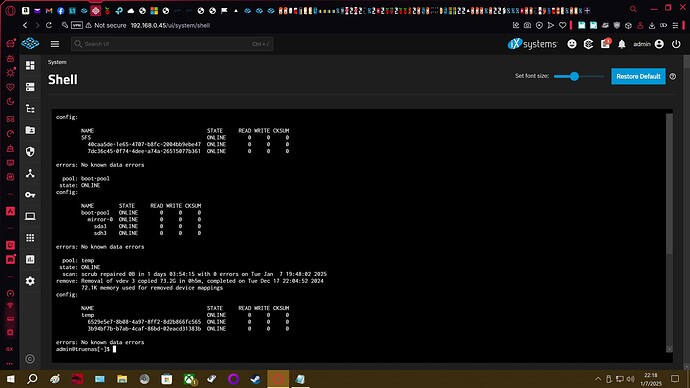The width and height of the screenshot is (690, 388).
Task: Click the TrueNAS logo in the top bar
Action: (30, 44)
